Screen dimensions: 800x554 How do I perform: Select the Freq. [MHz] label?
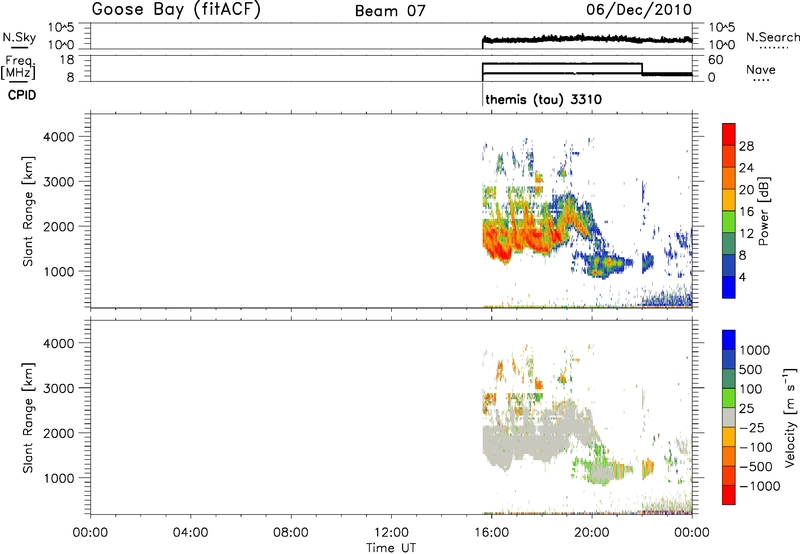[x=19, y=67]
